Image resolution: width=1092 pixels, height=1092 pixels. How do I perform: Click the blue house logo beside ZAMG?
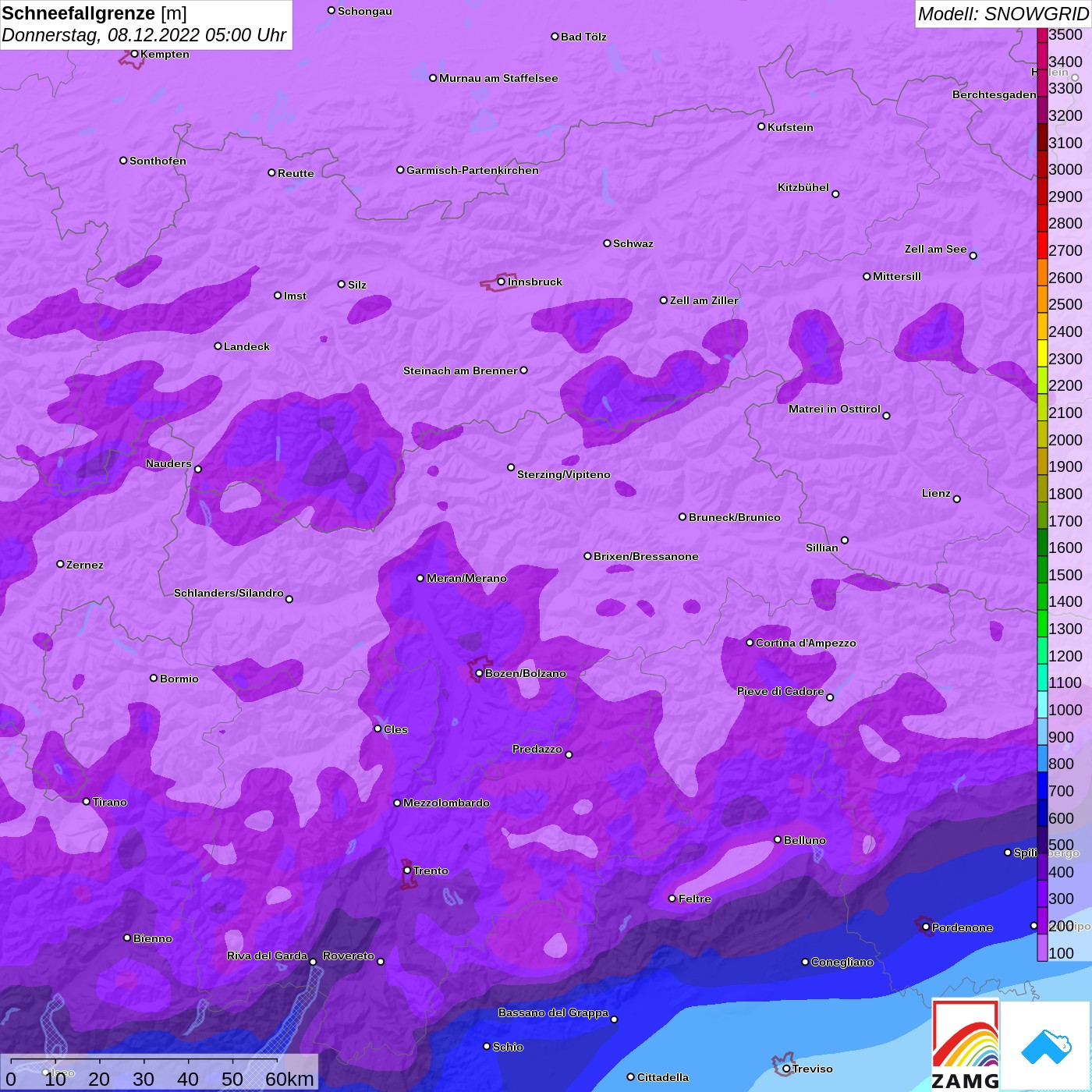[x=1046, y=1045]
